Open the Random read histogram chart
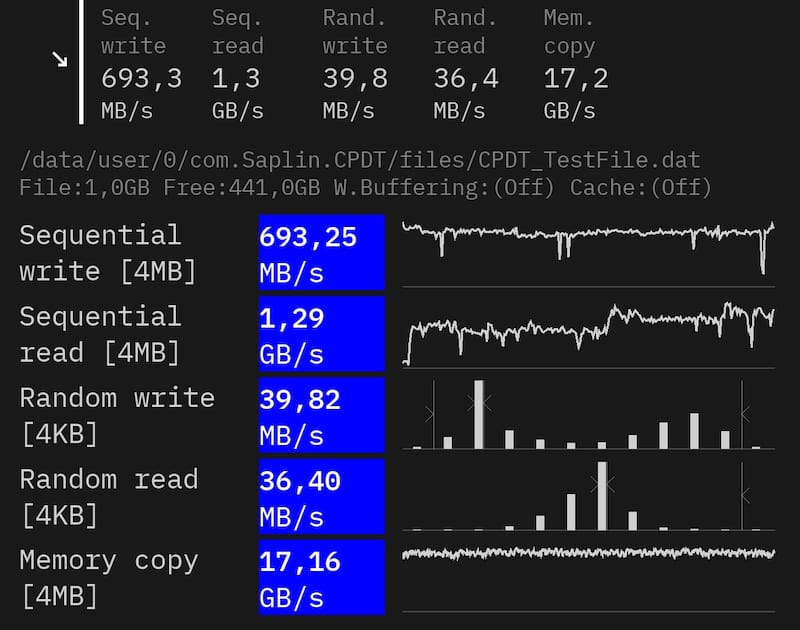This screenshot has width=800, height=630. [x=588, y=495]
